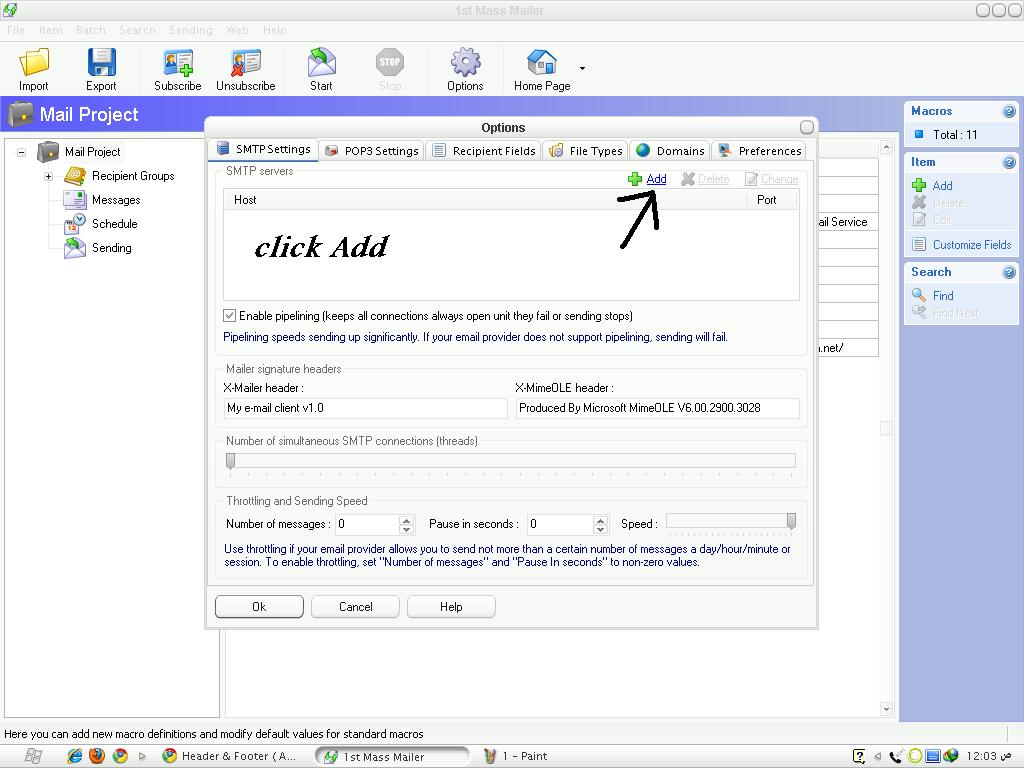1024x768 pixels.
Task: Open the Help menu in menu bar
Action: (x=274, y=30)
